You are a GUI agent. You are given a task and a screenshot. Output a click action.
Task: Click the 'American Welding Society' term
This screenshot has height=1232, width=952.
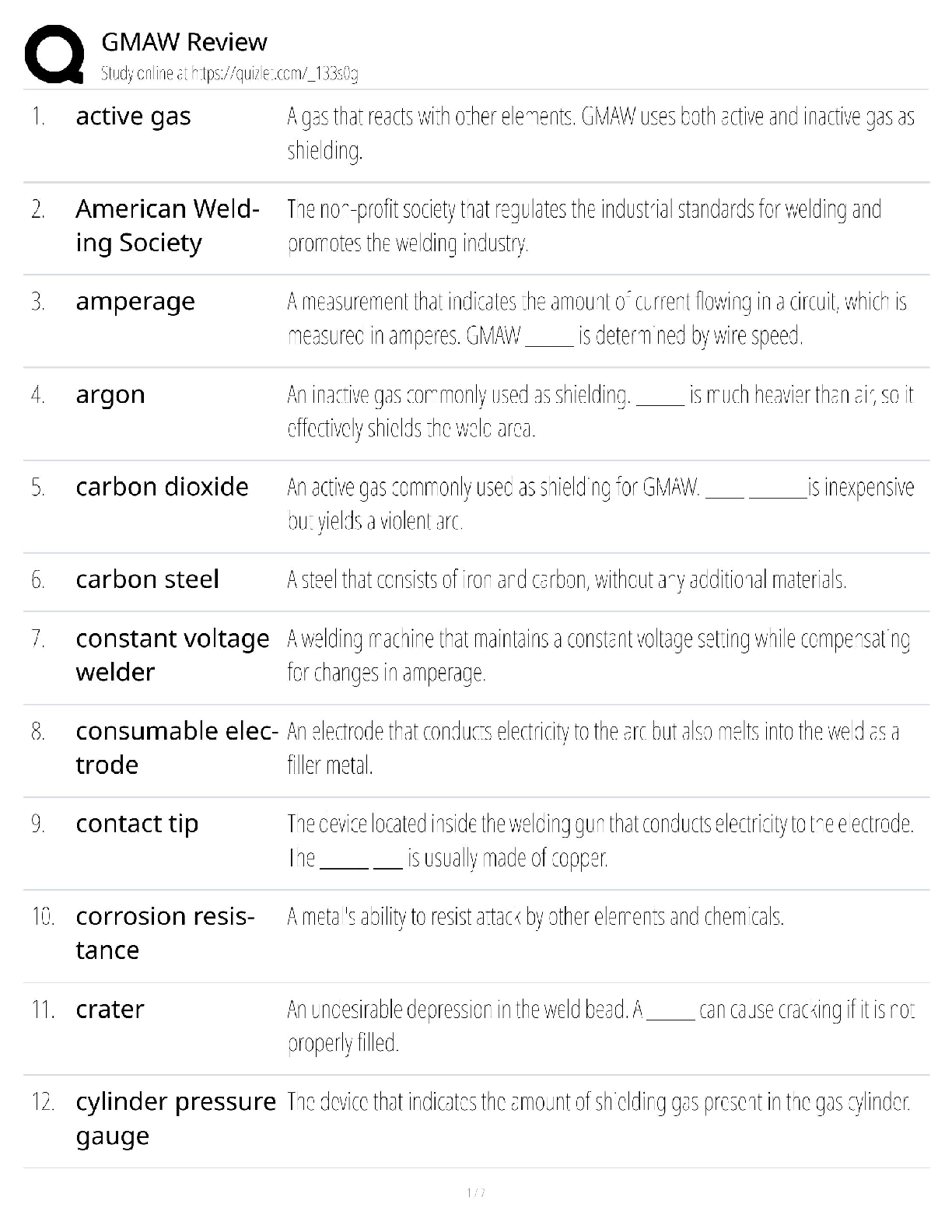coord(167,226)
